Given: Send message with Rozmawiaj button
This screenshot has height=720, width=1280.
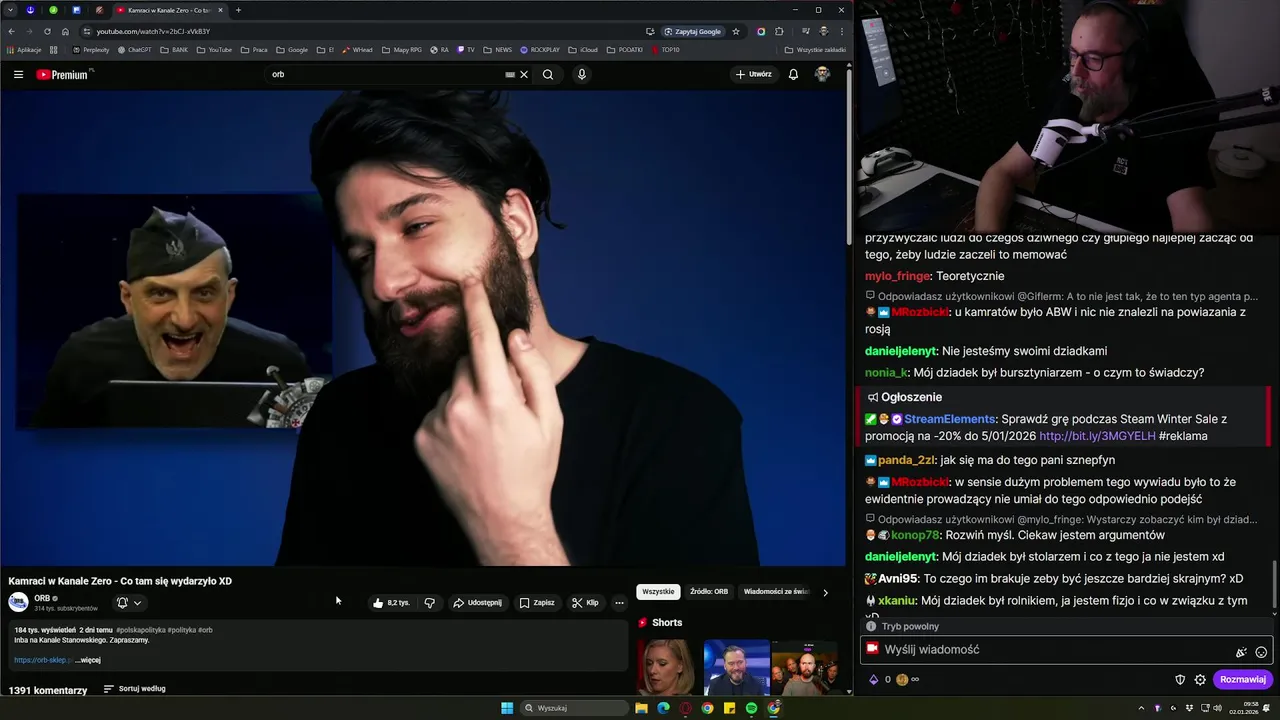Looking at the screenshot, I should [1243, 680].
